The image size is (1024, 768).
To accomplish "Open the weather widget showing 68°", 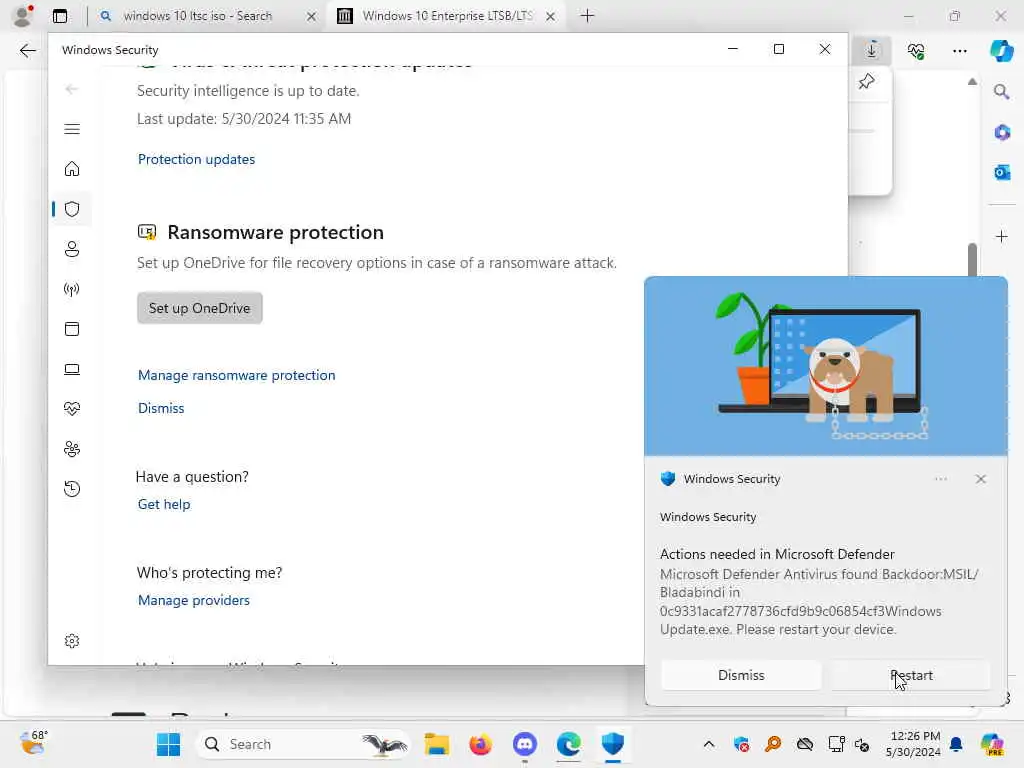I will click(34, 743).
